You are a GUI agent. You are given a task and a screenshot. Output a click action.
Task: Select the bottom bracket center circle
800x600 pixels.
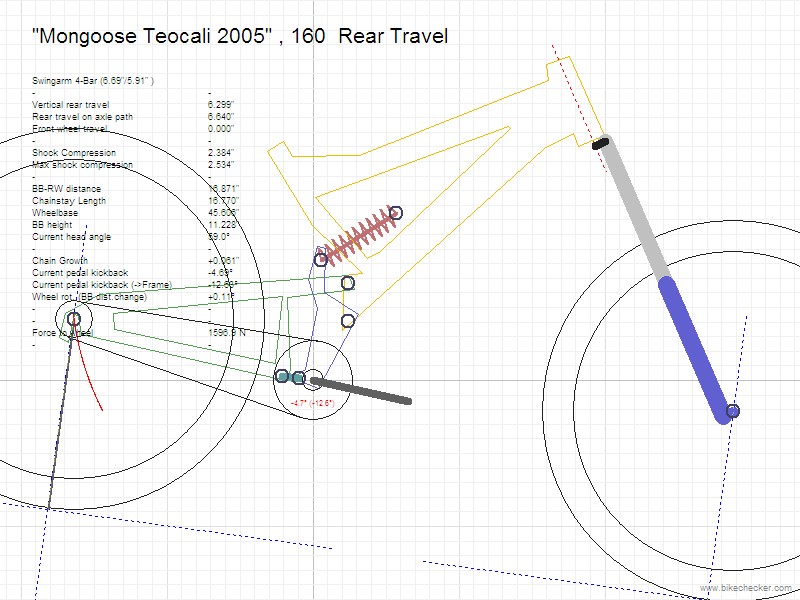(313, 378)
